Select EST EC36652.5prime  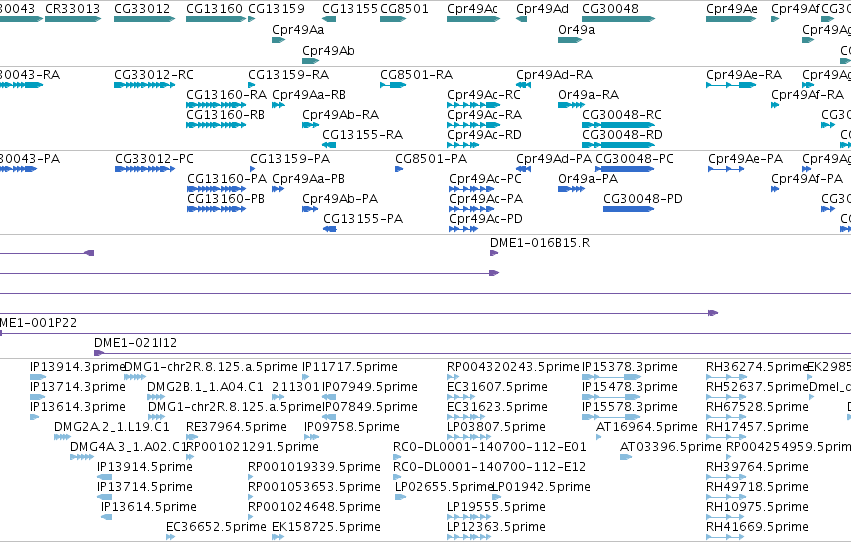[170, 537]
